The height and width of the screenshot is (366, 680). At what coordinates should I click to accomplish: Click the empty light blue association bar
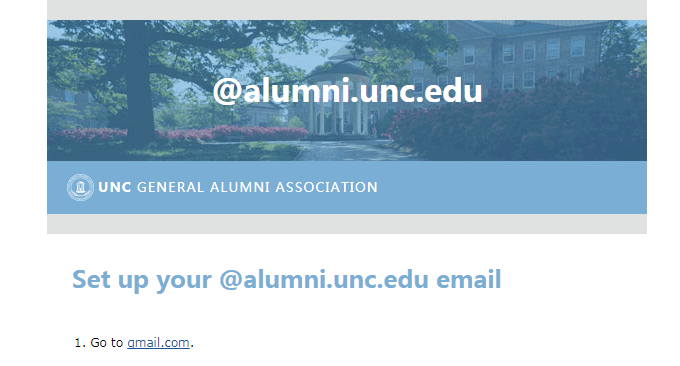click(x=512, y=187)
